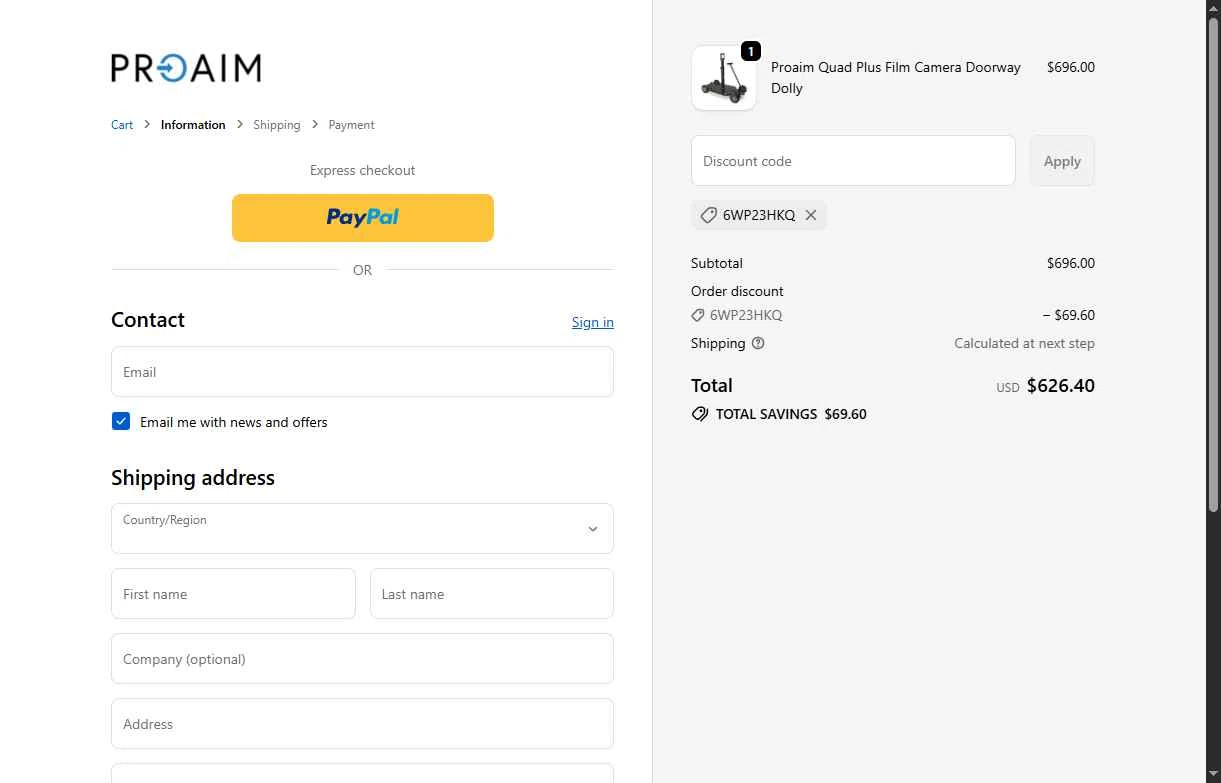
Task: Open the Country/Region dropdown
Action: pos(362,528)
